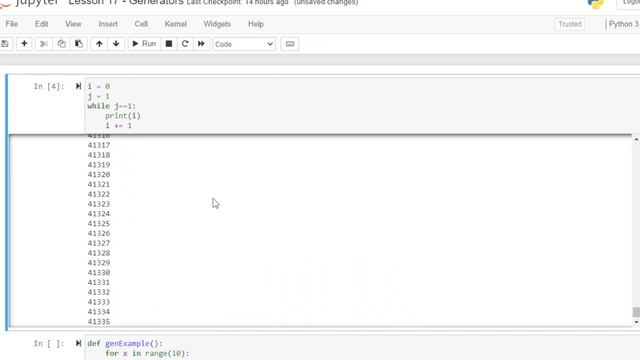Interrupt the kernel with stop icon
Viewport: 640px width, 360px height.
(x=169, y=44)
